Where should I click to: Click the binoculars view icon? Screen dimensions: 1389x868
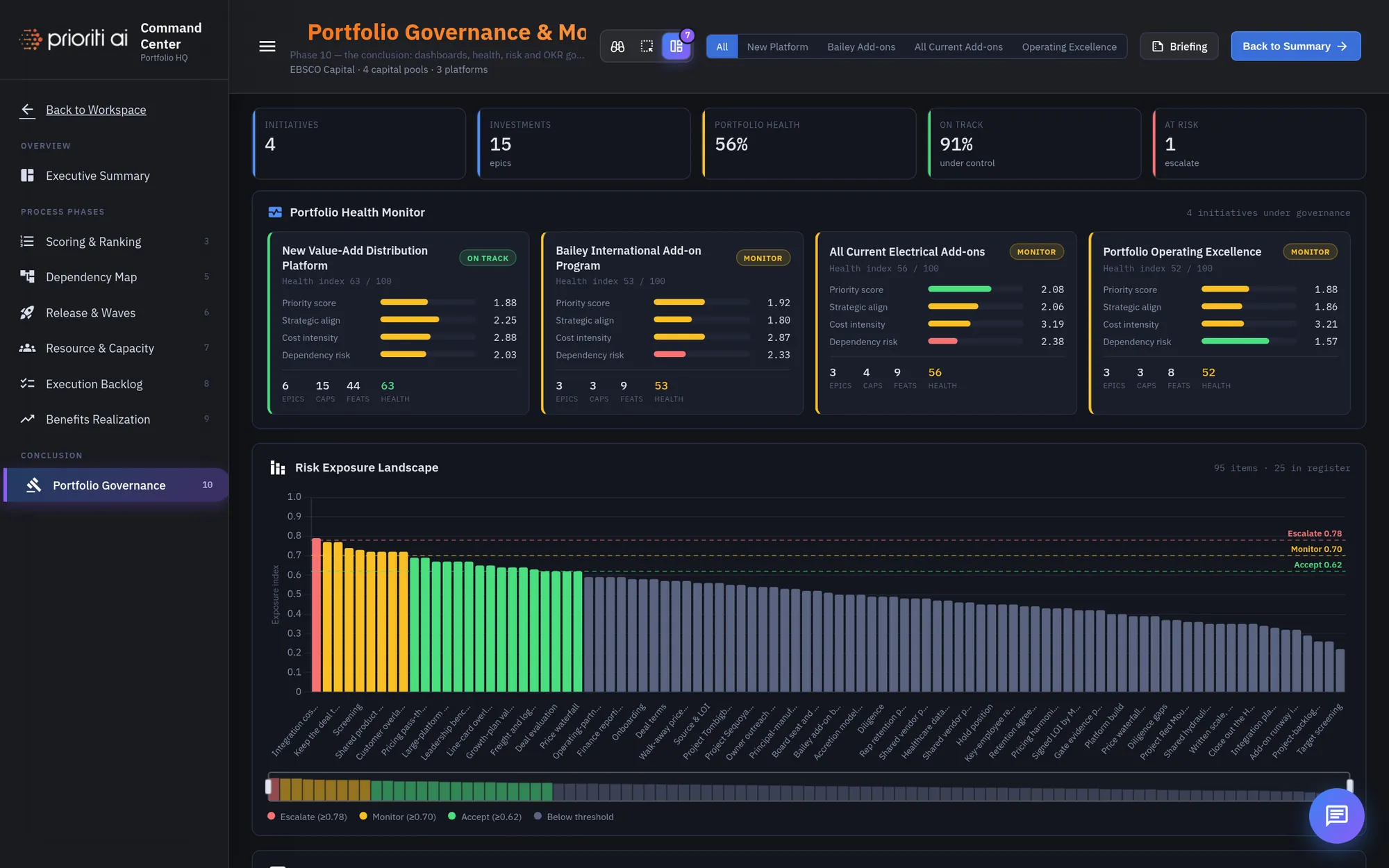(x=617, y=47)
